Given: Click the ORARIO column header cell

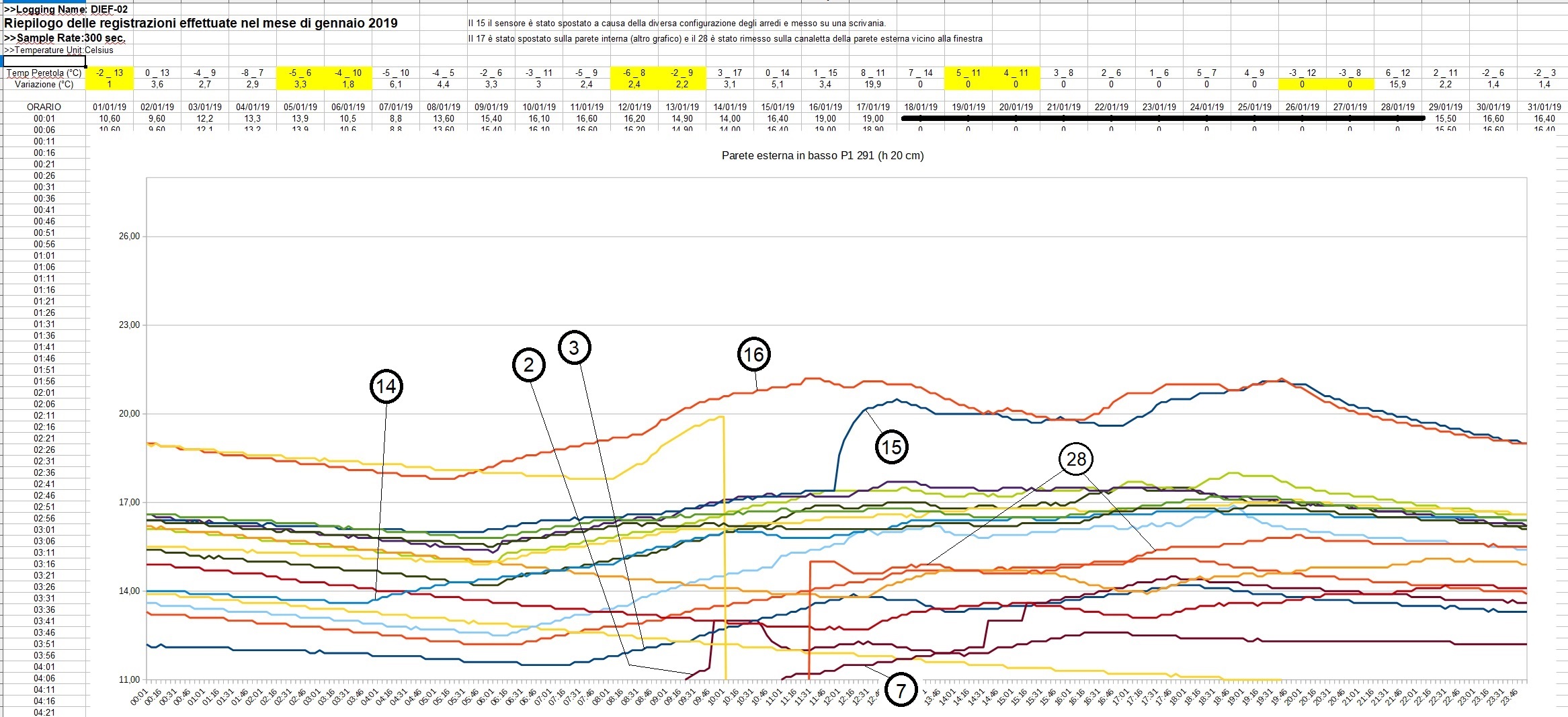Looking at the screenshot, I should [44, 107].
